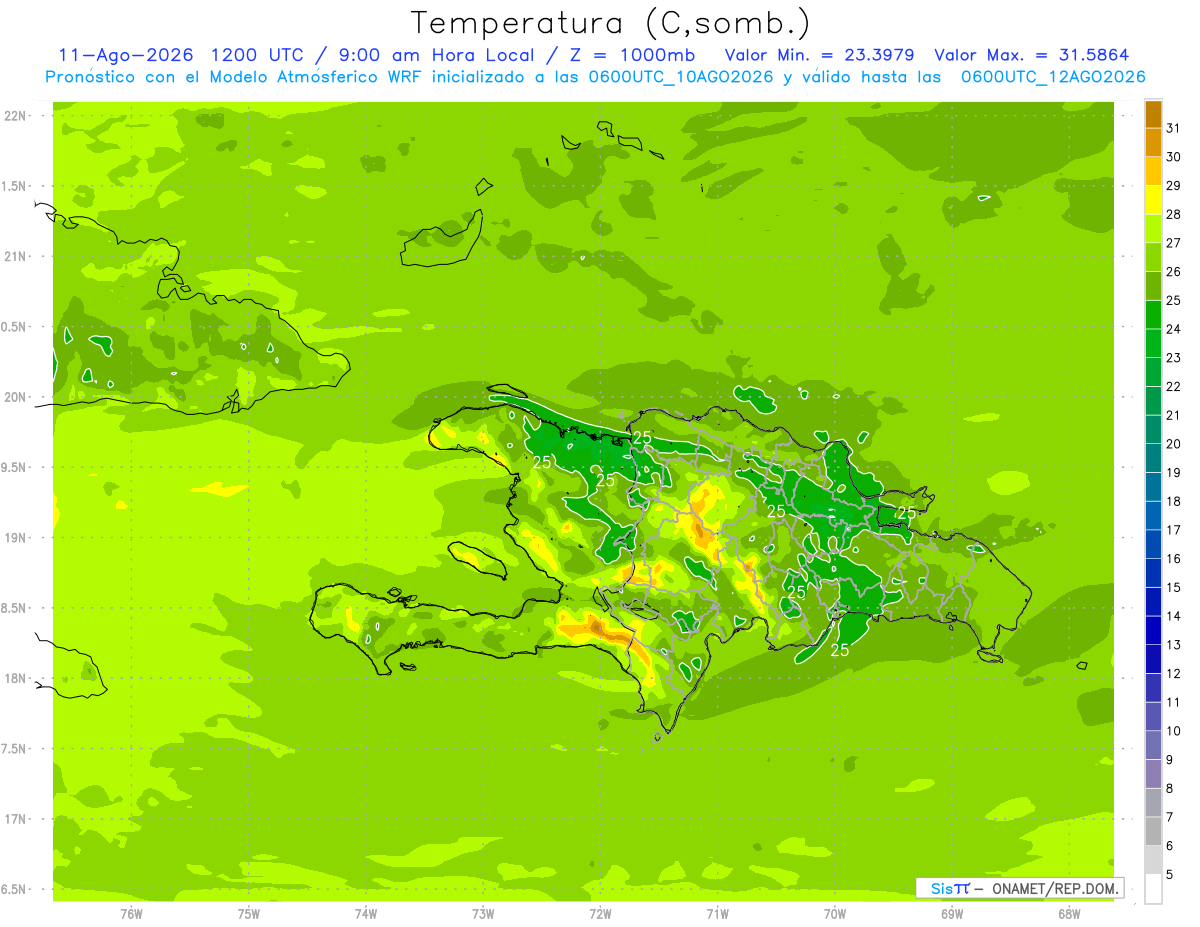Click the '76W' longitude label
Viewport: 1200px width, 927px height.
point(131,914)
